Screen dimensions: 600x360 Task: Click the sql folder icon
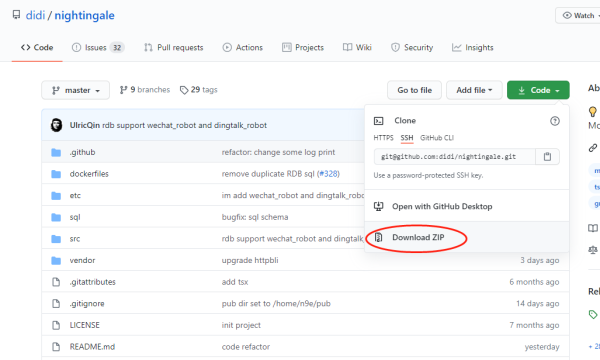tap(56, 217)
